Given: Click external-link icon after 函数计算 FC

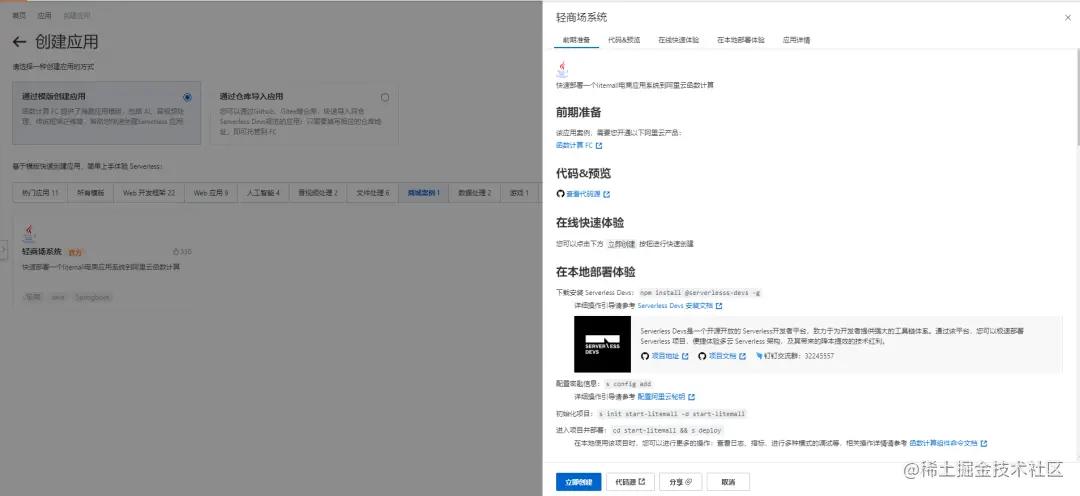Looking at the screenshot, I should pos(599,146).
